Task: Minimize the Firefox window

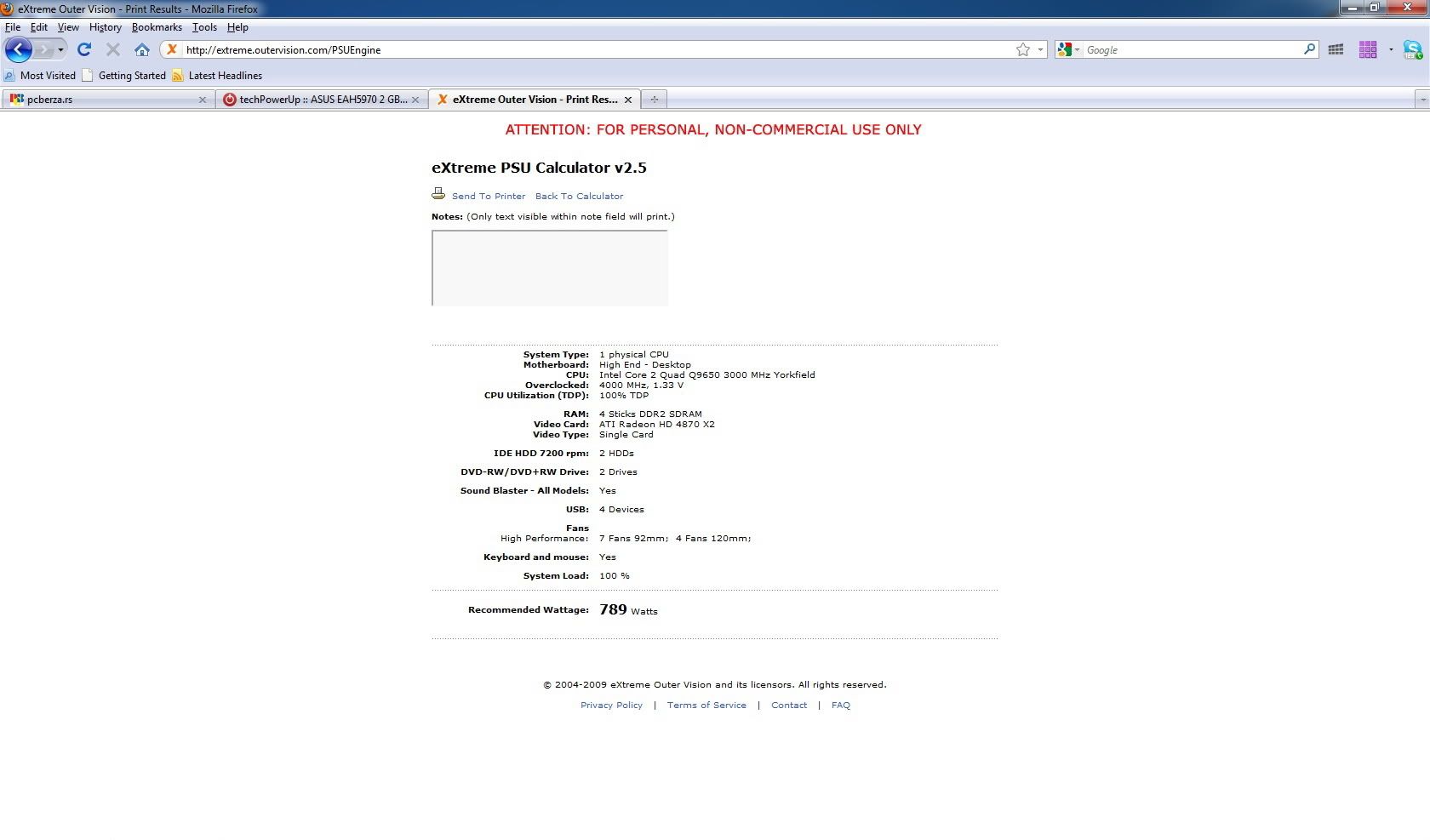Action: [1353, 7]
